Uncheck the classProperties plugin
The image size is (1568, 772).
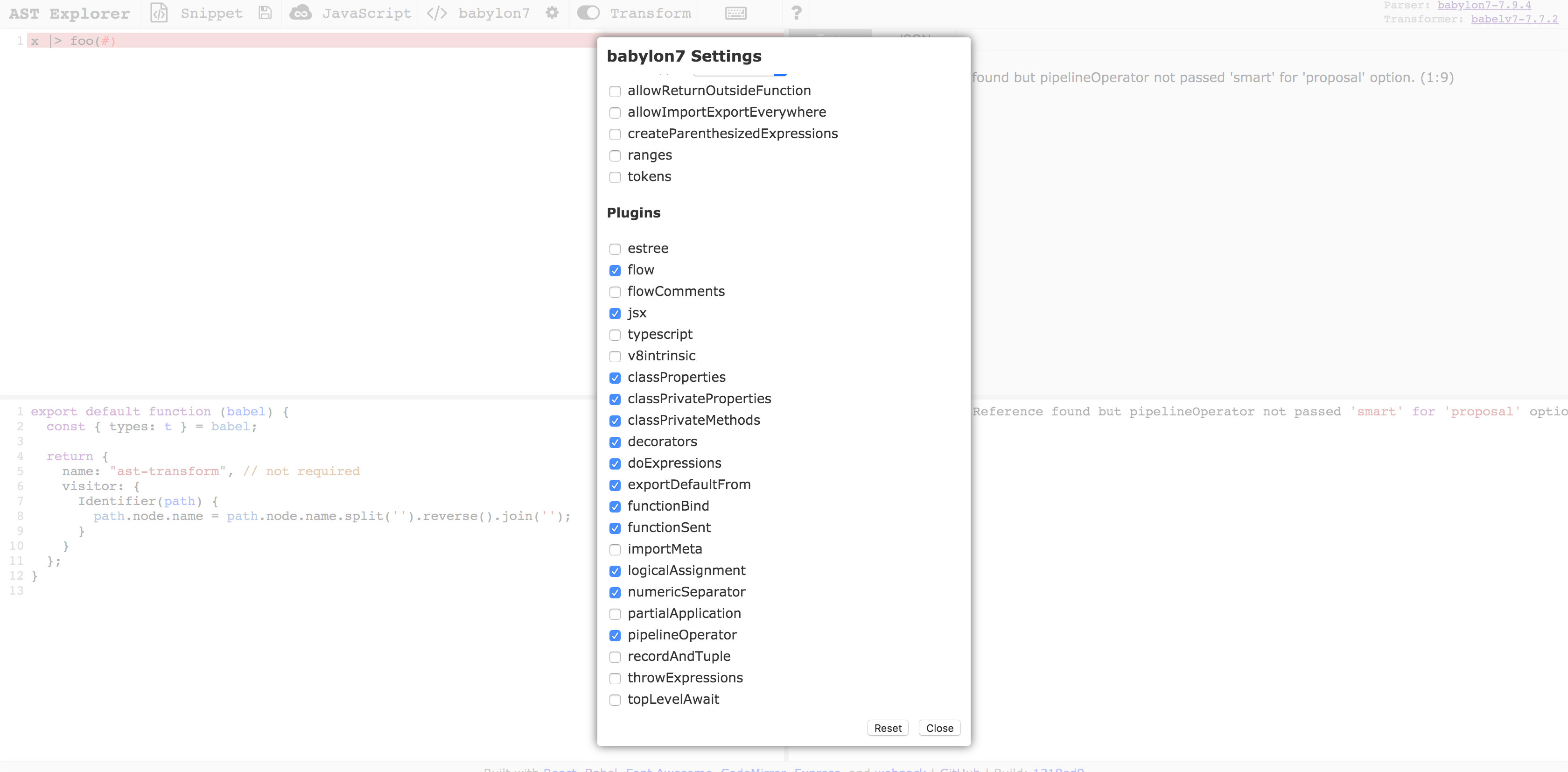coord(615,378)
